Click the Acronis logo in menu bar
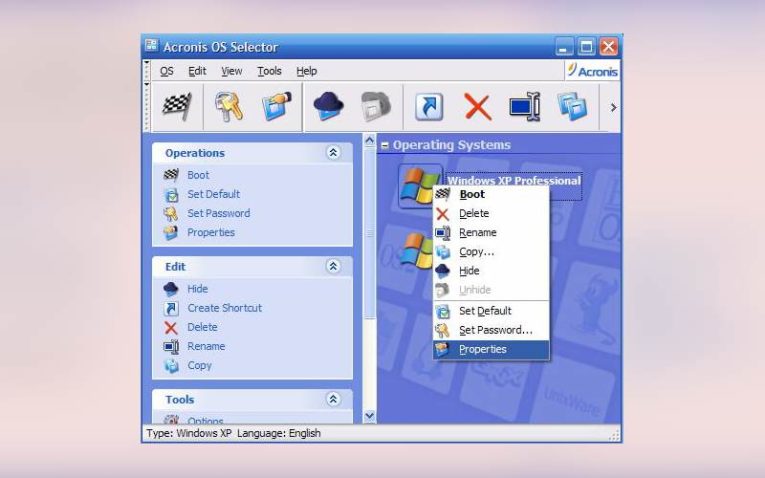This screenshot has width=765, height=478. 592,70
